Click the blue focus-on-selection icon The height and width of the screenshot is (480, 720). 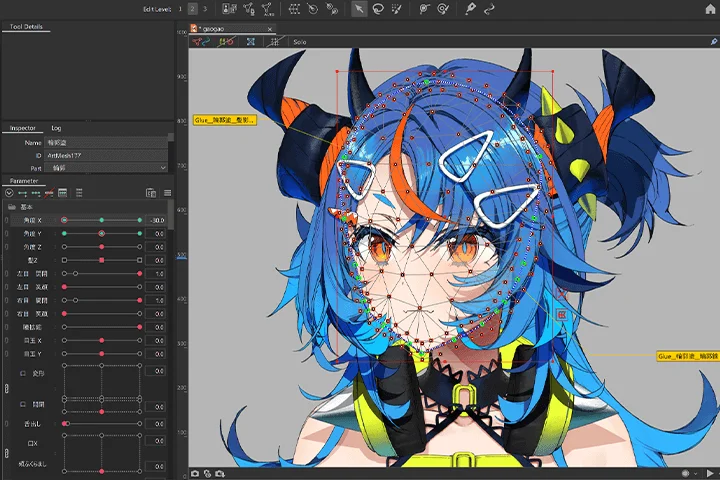click(251, 42)
